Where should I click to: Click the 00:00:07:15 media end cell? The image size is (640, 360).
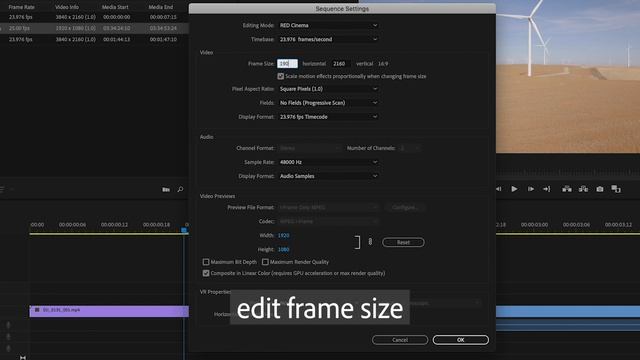[x=163, y=17]
